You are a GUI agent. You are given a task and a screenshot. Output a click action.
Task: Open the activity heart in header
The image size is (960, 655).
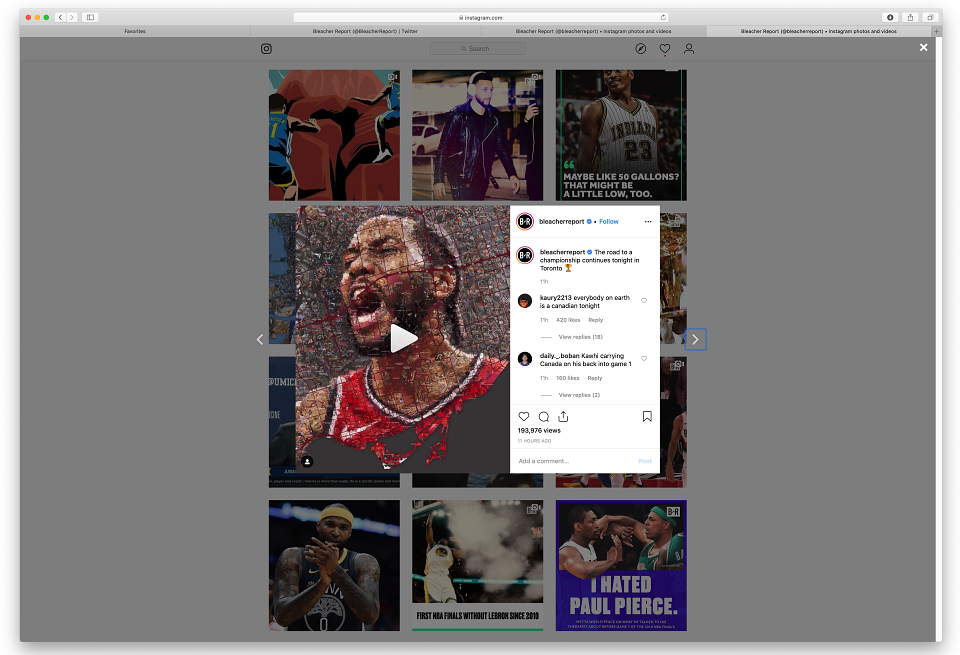[x=665, y=49]
